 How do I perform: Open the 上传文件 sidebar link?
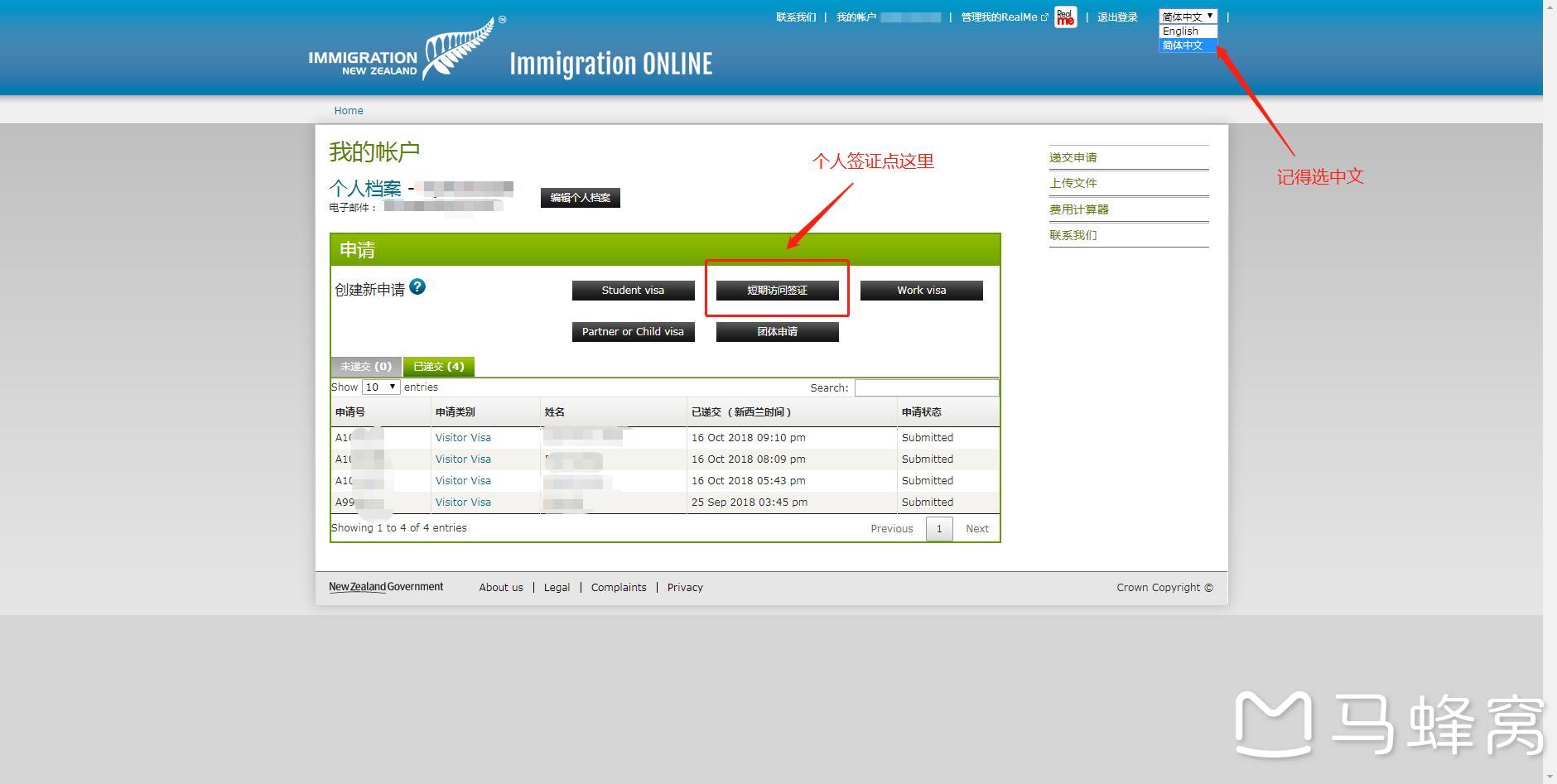point(1073,183)
